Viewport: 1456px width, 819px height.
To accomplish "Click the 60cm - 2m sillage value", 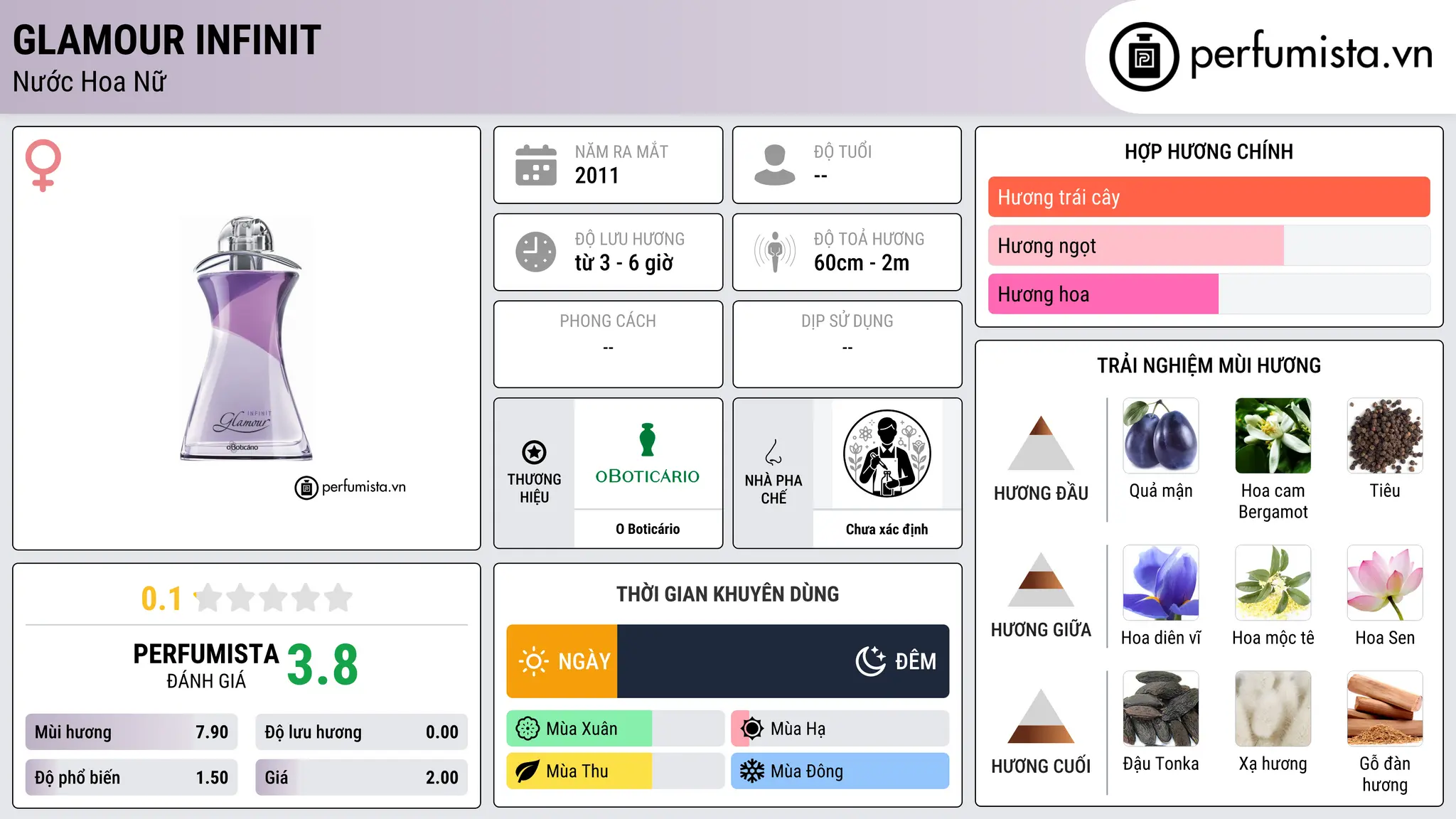I will click(x=862, y=263).
